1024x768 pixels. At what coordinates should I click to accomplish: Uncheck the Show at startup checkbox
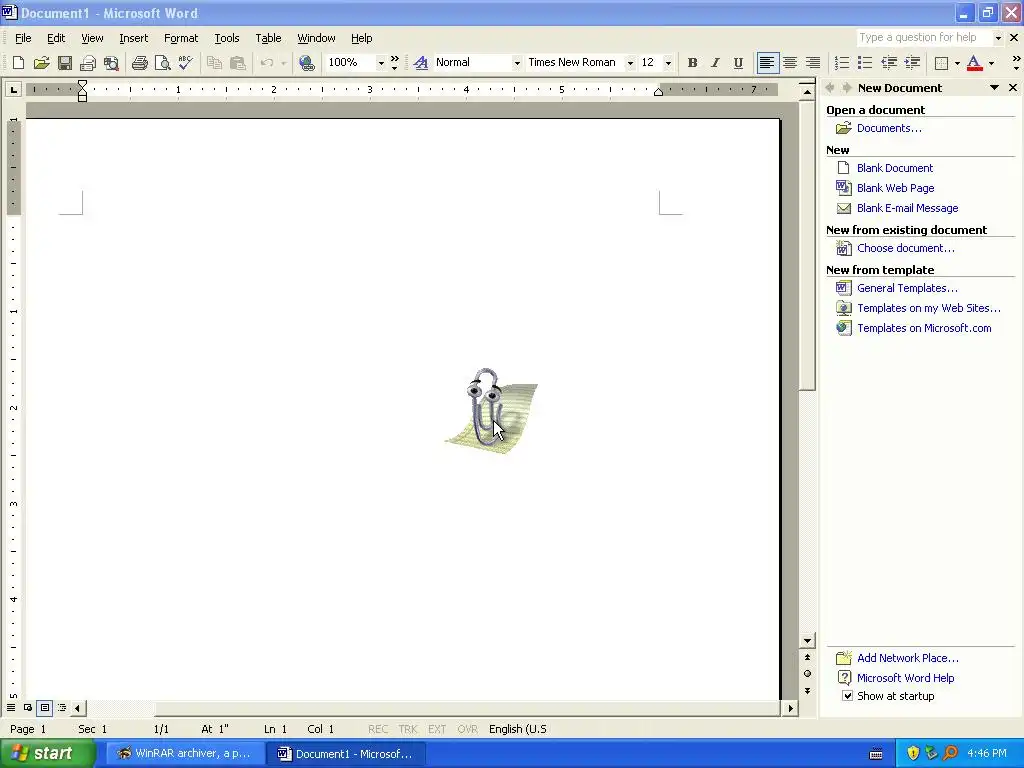pos(847,696)
